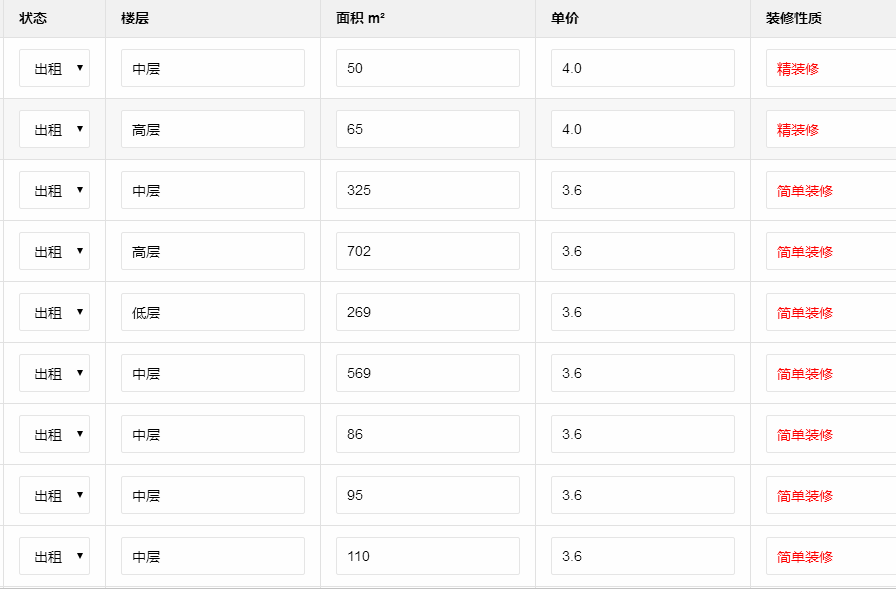Expand the status dropdown in the 低层 row
Viewport: 896px width, 592px height.
point(54,312)
